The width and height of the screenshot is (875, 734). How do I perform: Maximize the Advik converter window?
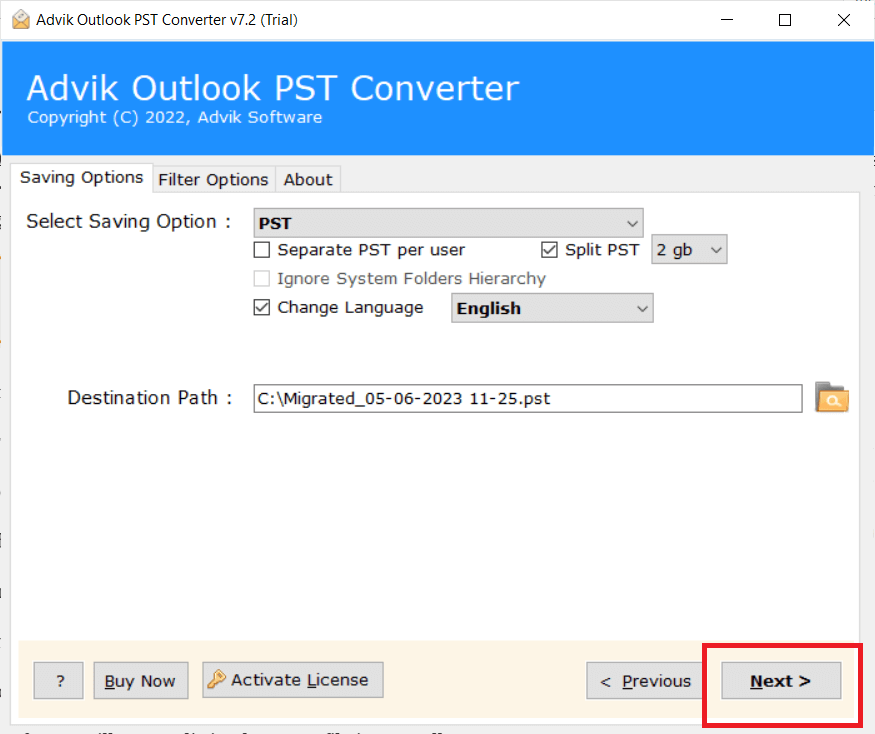785,20
